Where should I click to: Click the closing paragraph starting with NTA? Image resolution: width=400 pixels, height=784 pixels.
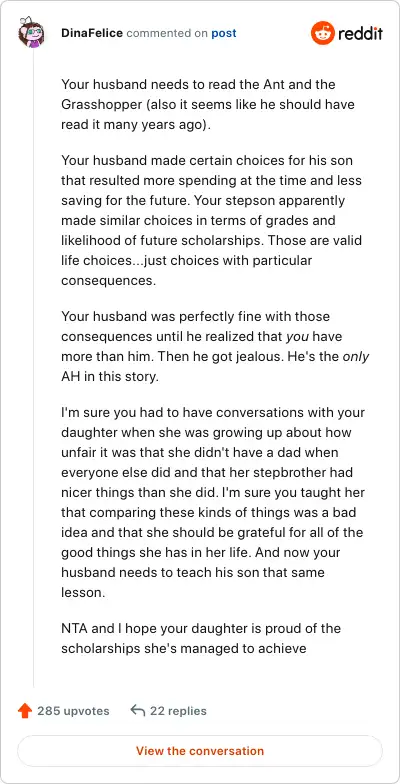[201, 638]
